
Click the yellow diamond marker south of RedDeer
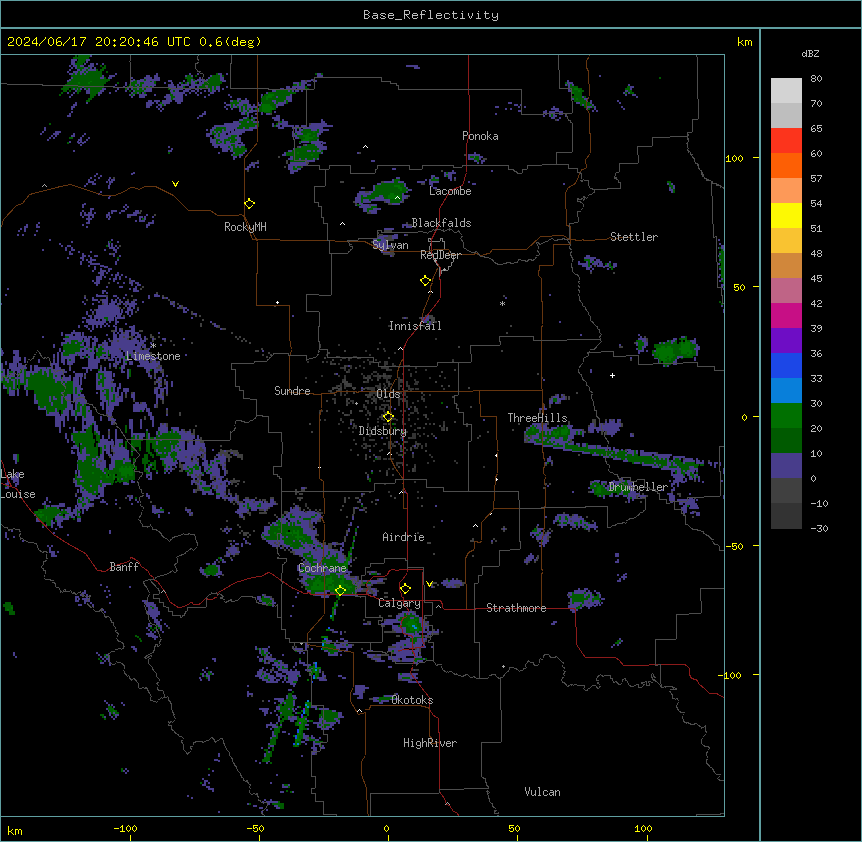click(x=426, y=281)
